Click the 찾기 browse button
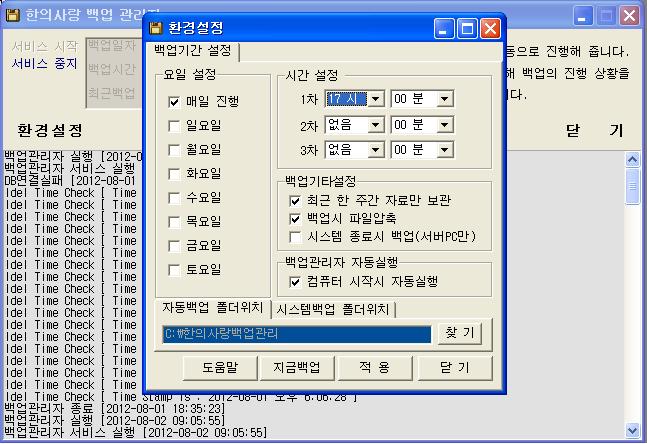 tap(461, 333)
